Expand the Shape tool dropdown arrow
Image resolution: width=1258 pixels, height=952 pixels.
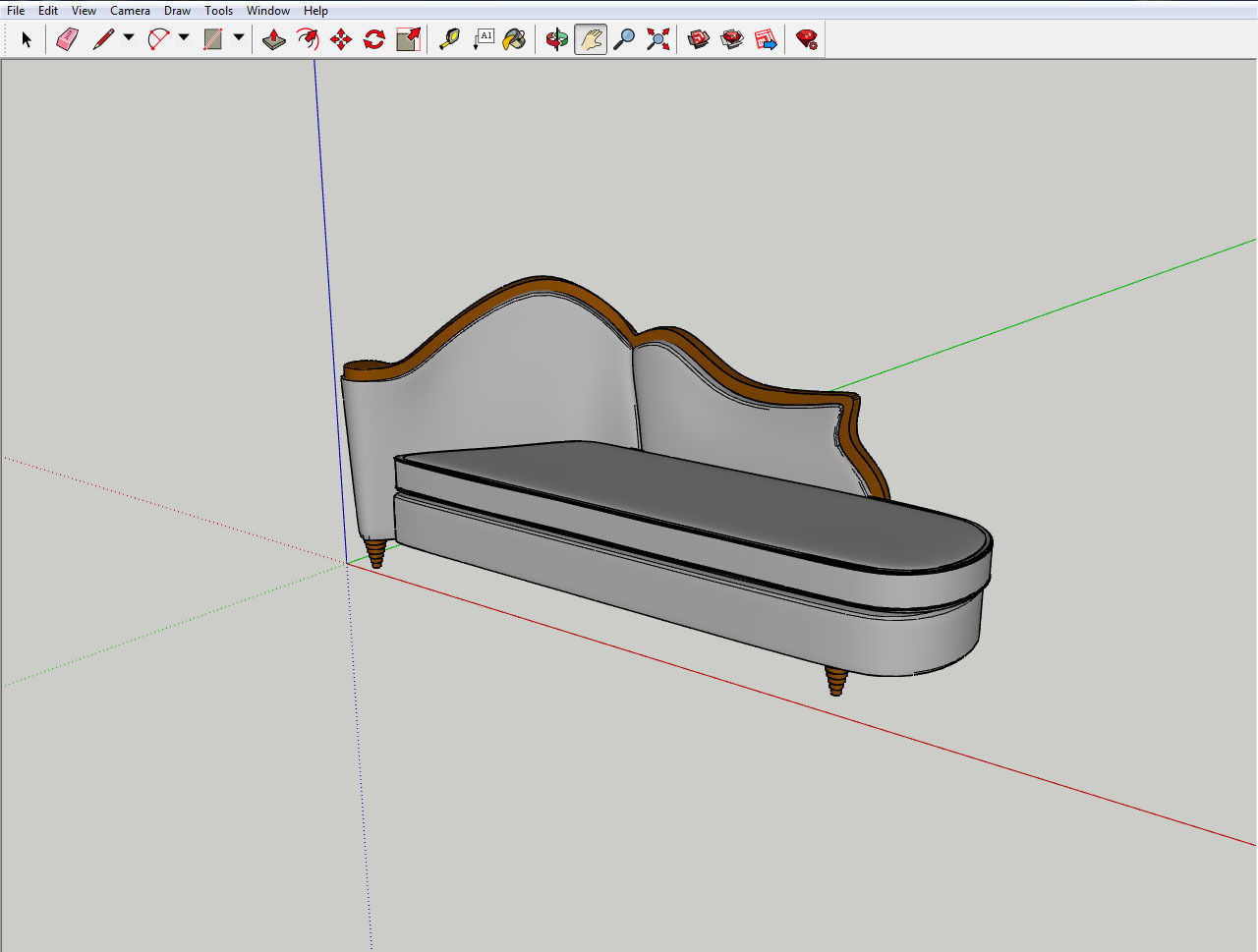tap(239, 38)
